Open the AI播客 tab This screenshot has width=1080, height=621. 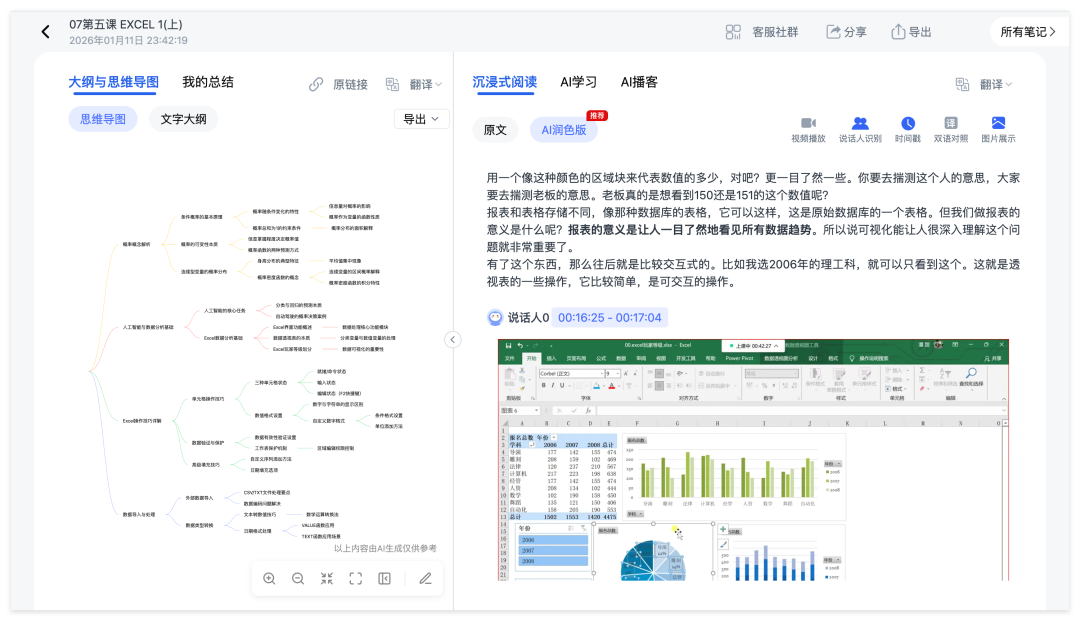pyautogui.click(x=640, y=82)
